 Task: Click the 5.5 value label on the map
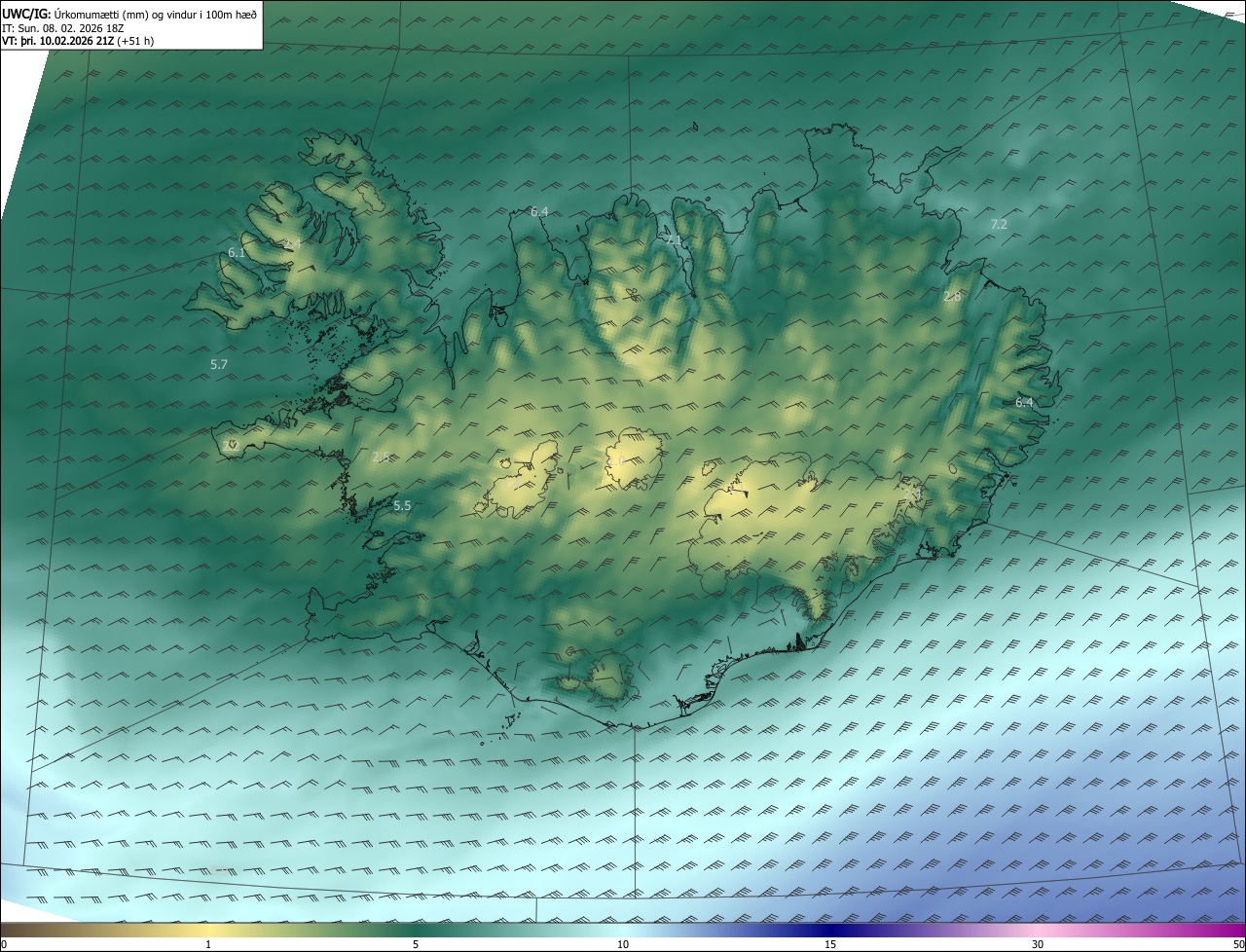(402, 506)
